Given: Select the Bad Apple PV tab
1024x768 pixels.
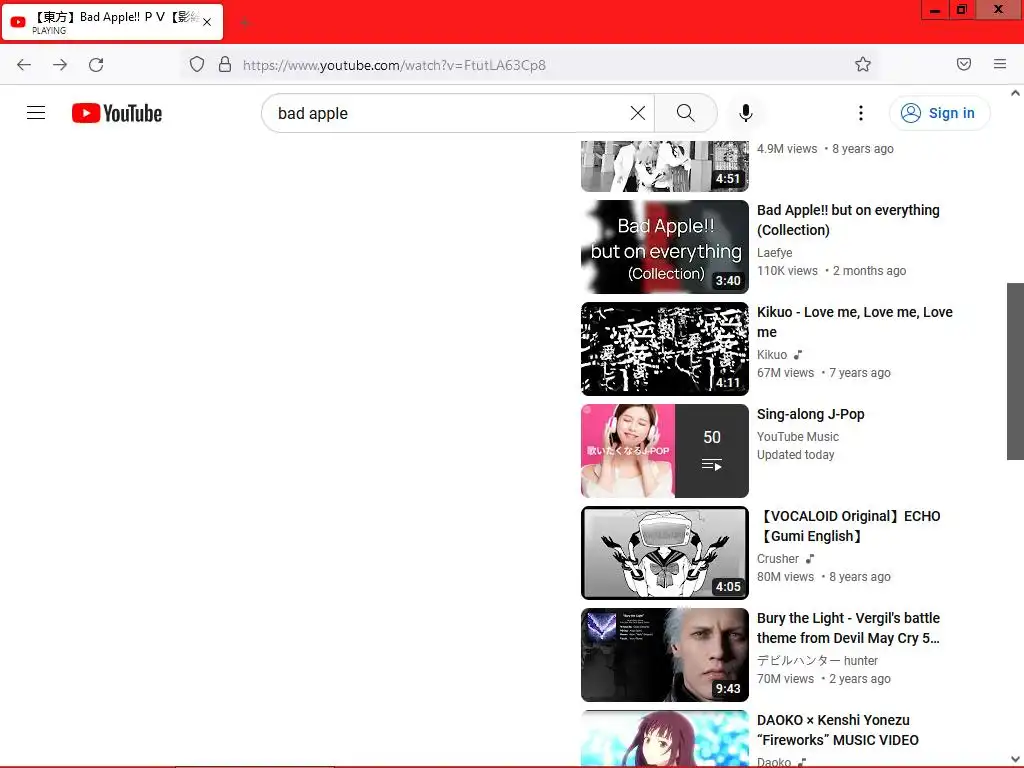Looking at the screenshot, I should point(111,22).
